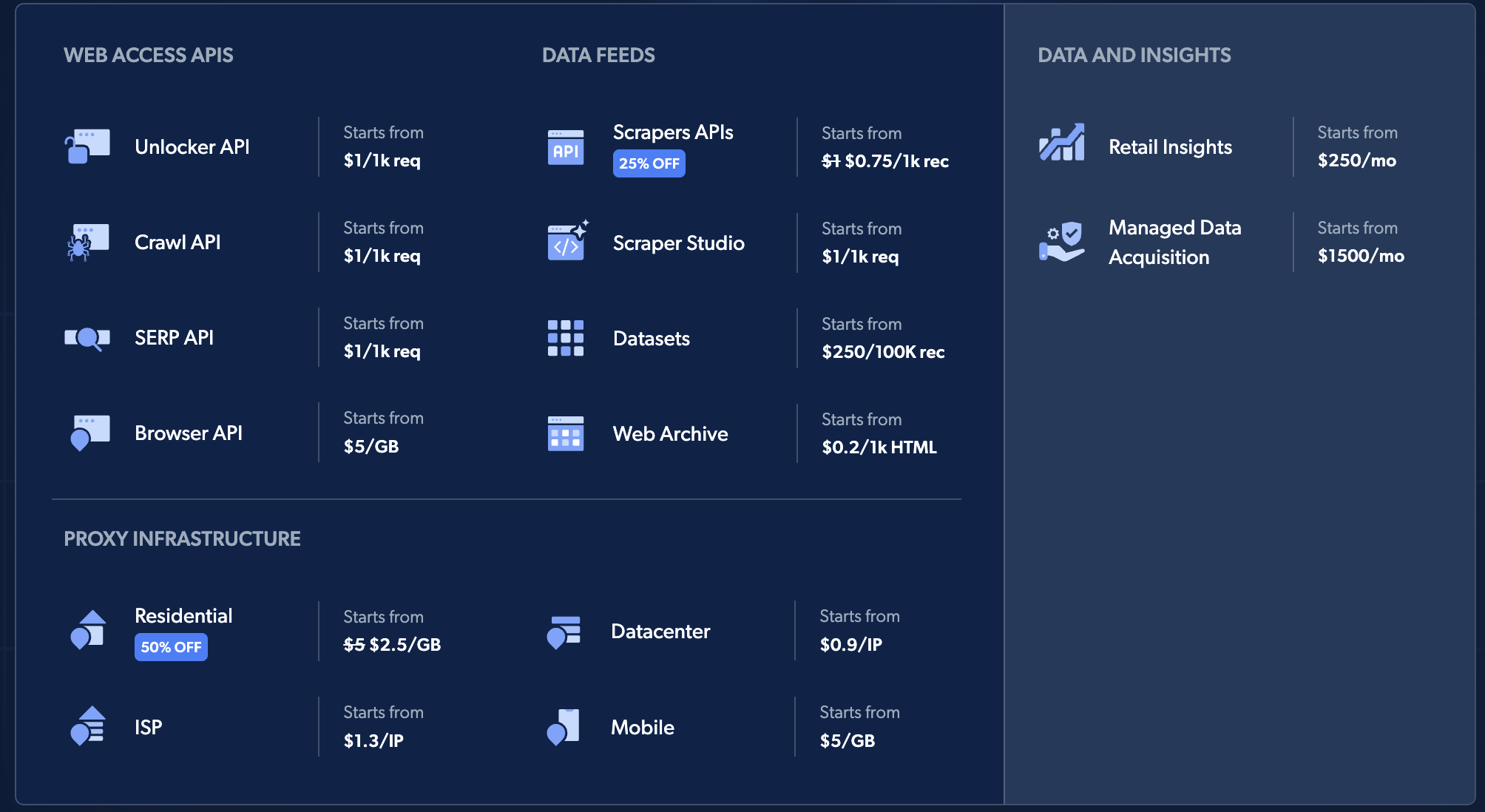Click the $1500/mo Managed Data price

(x=1360, y=256)
